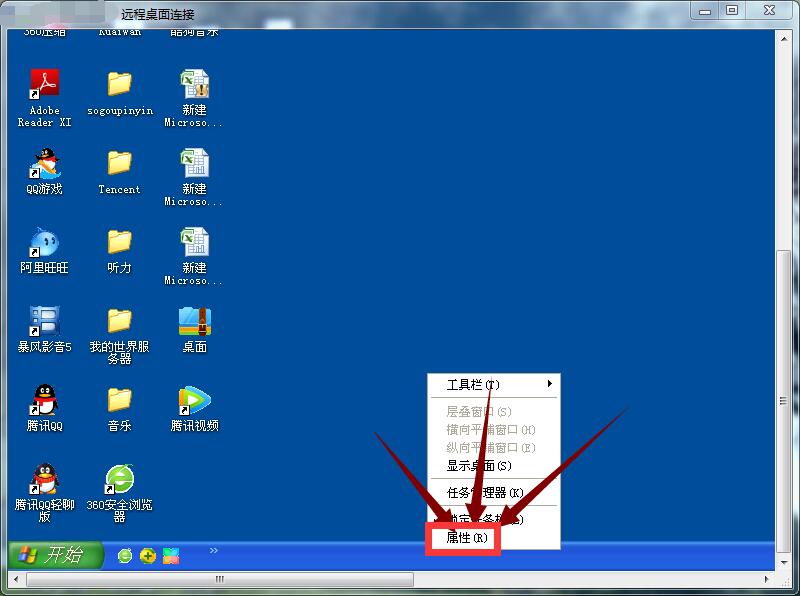Select the 腾讯QQ轻聊版 desktop icon
The height and width of the screenshot is (596, 800).
(x=44, y=479)
